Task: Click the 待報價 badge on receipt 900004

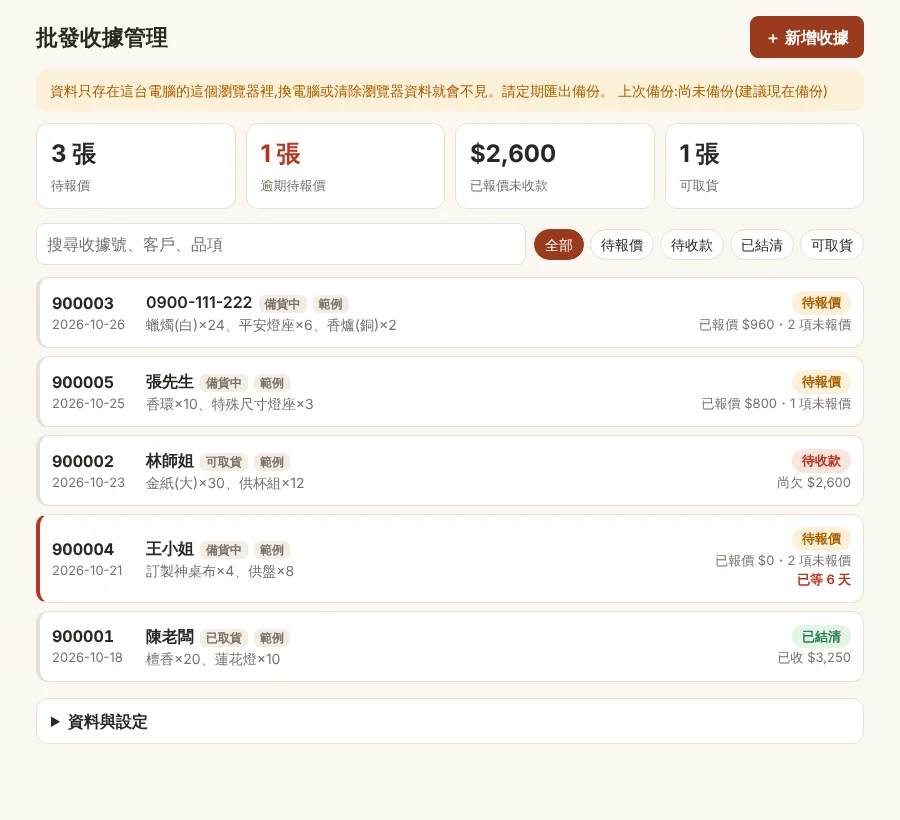Action: tap(821, 539)
